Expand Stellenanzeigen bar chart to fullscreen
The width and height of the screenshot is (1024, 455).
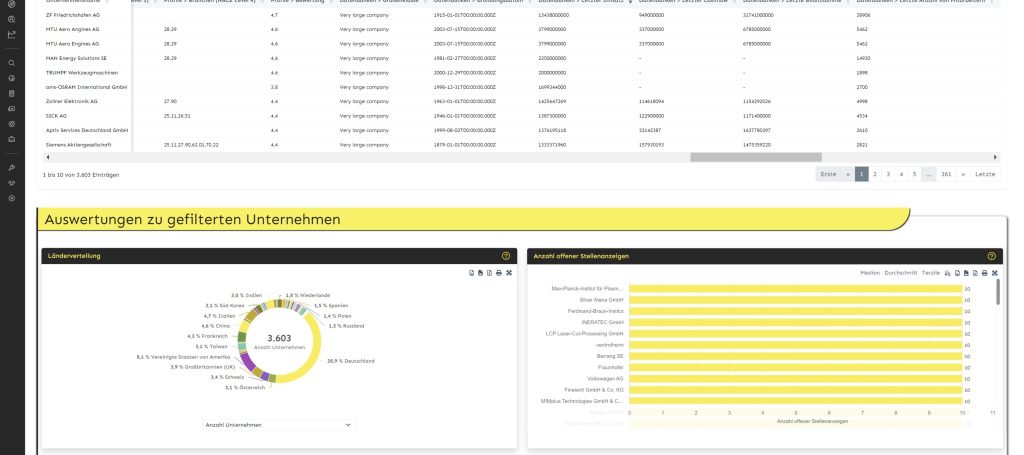995,273
